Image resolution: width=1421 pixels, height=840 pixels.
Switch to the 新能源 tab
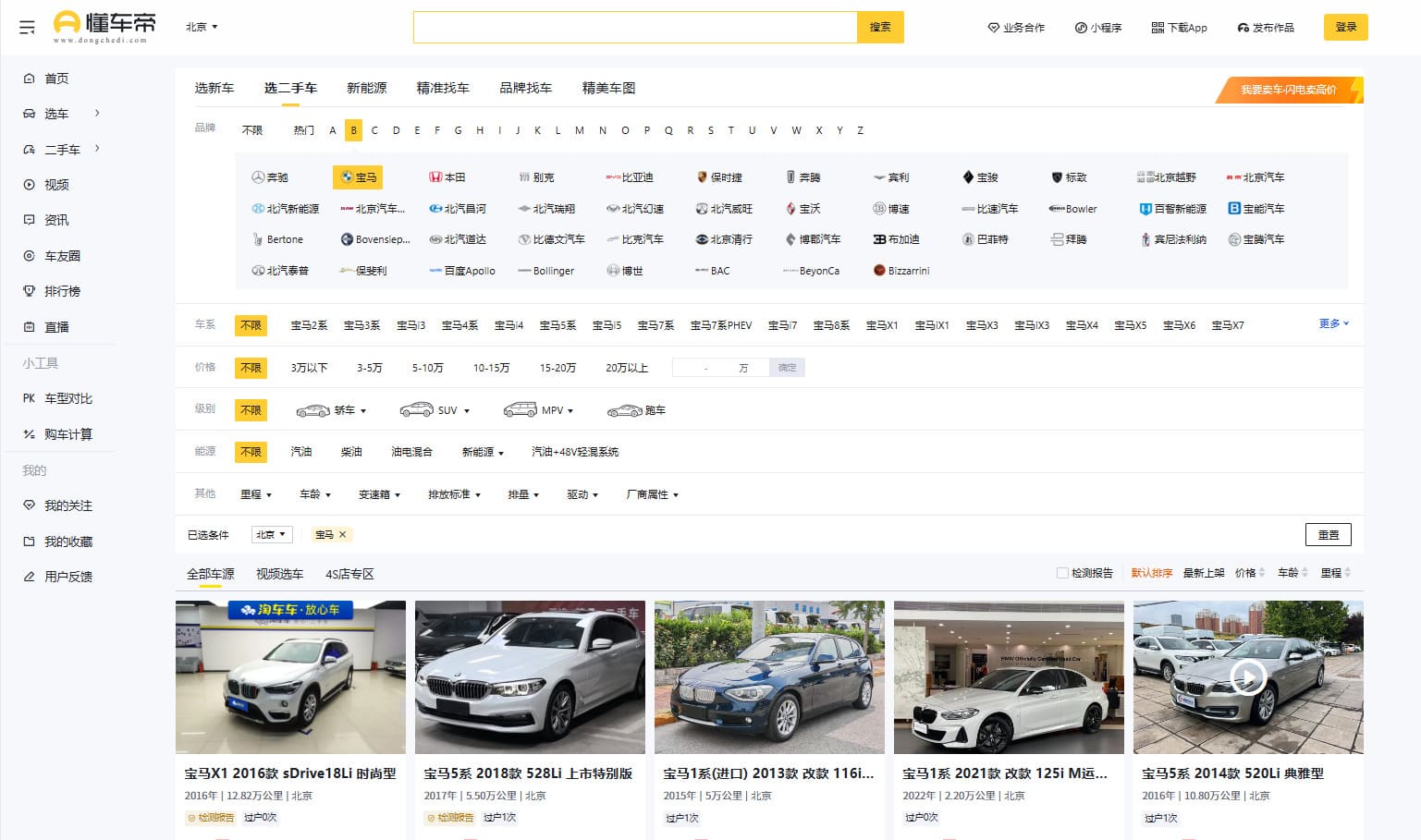pyautogui.click(x=367, y=88)
